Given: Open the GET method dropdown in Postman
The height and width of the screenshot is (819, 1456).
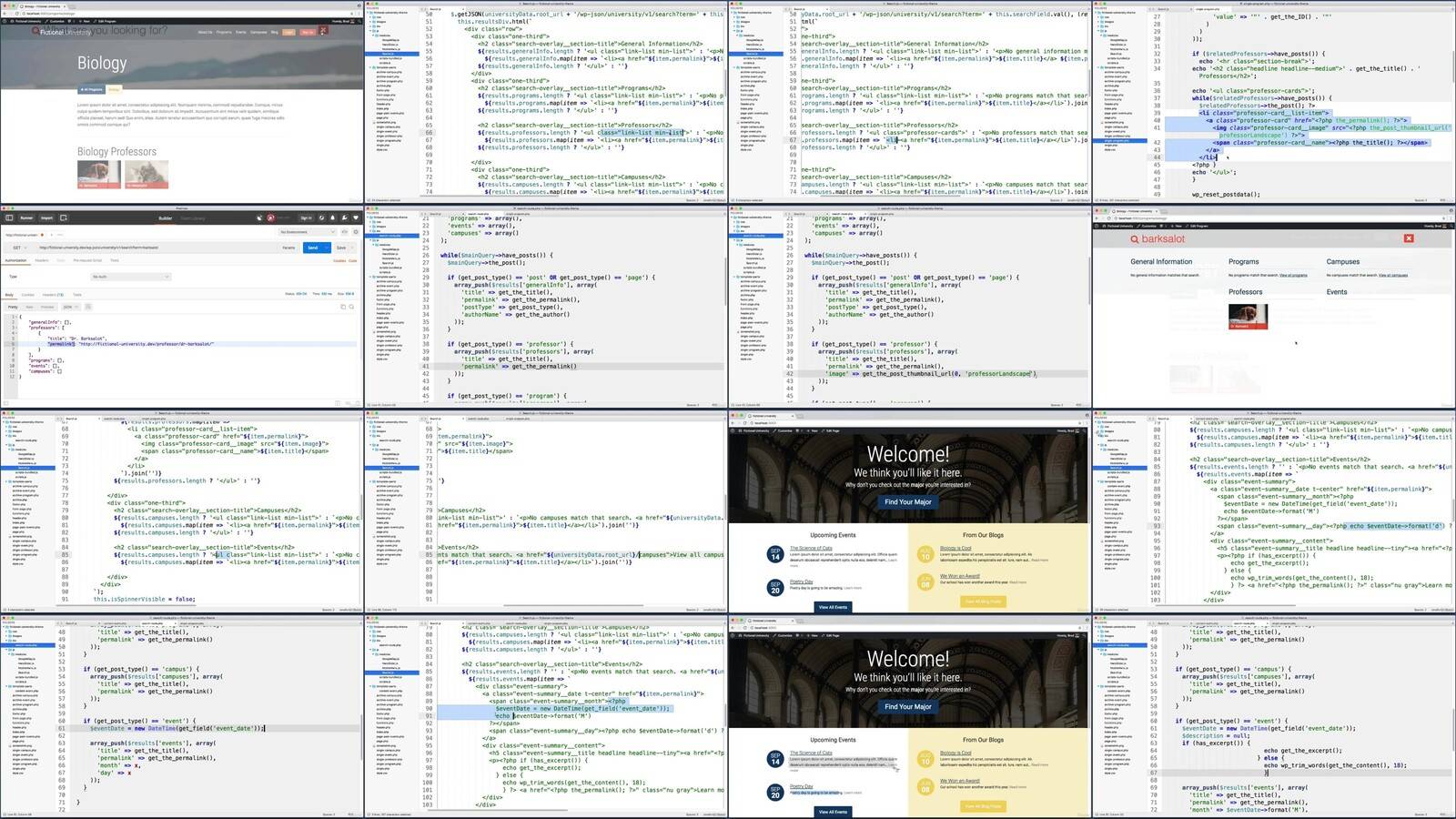Looking at the screenshot, I should pos(17,248).
